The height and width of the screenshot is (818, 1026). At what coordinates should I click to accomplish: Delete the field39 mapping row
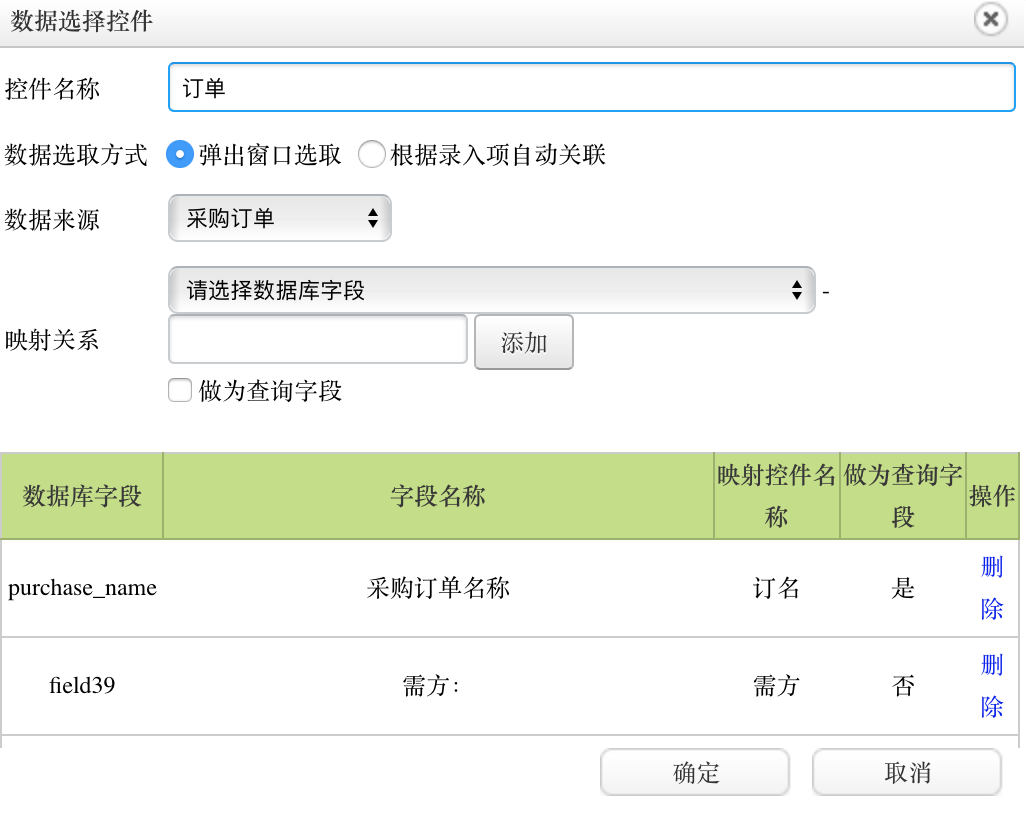click(x=992, y=686)
